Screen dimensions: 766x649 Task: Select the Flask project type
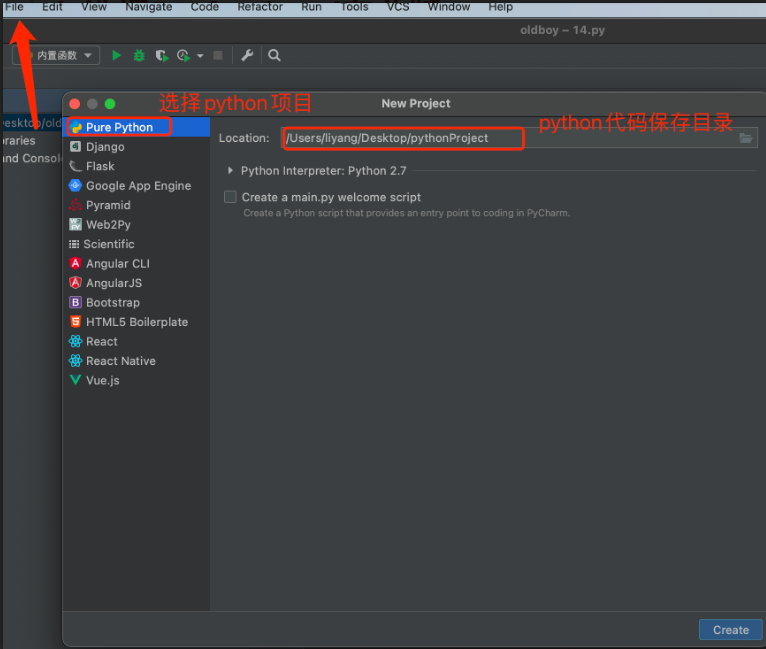(136, 166)
